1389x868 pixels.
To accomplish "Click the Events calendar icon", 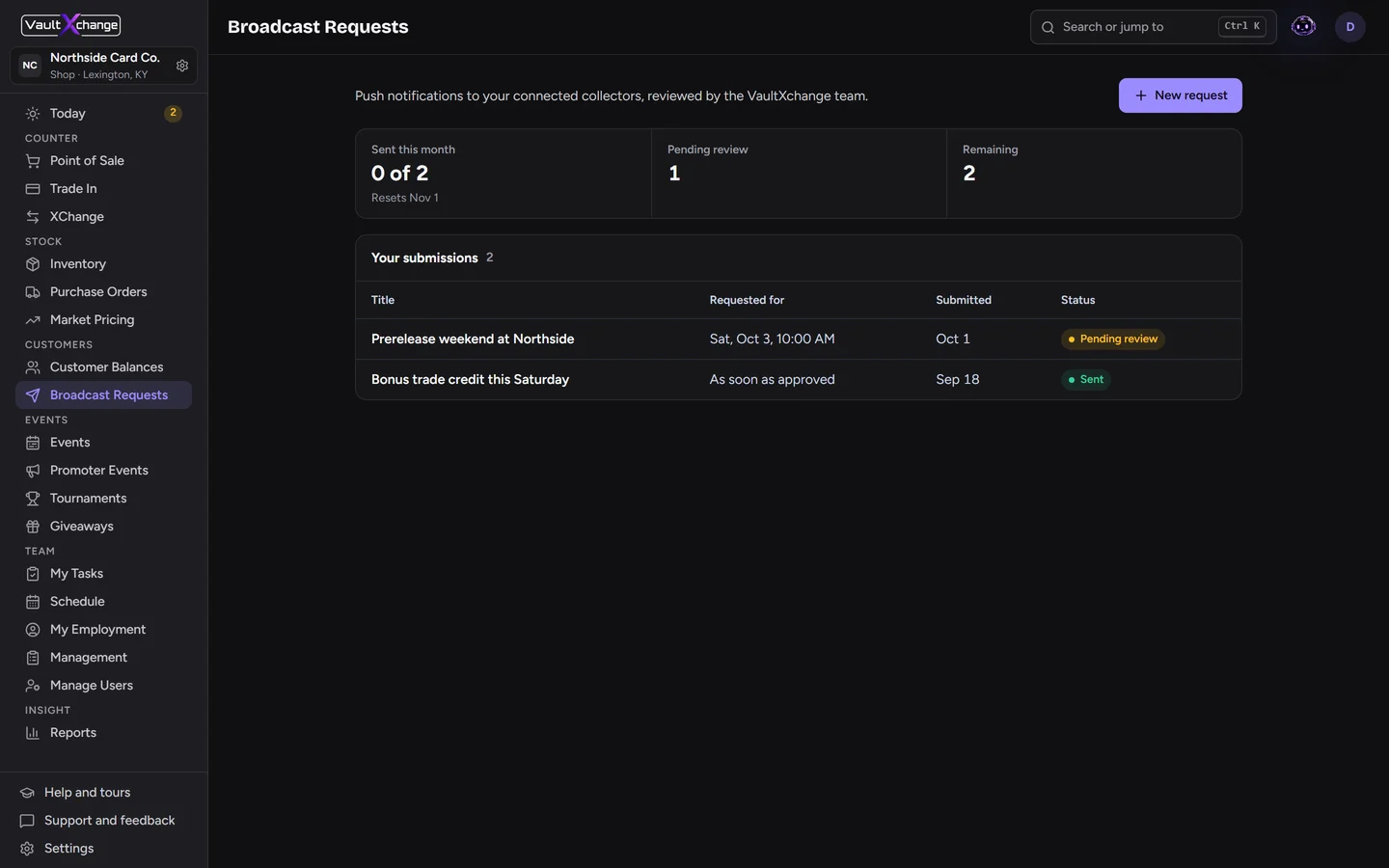I will pos(33,443).
